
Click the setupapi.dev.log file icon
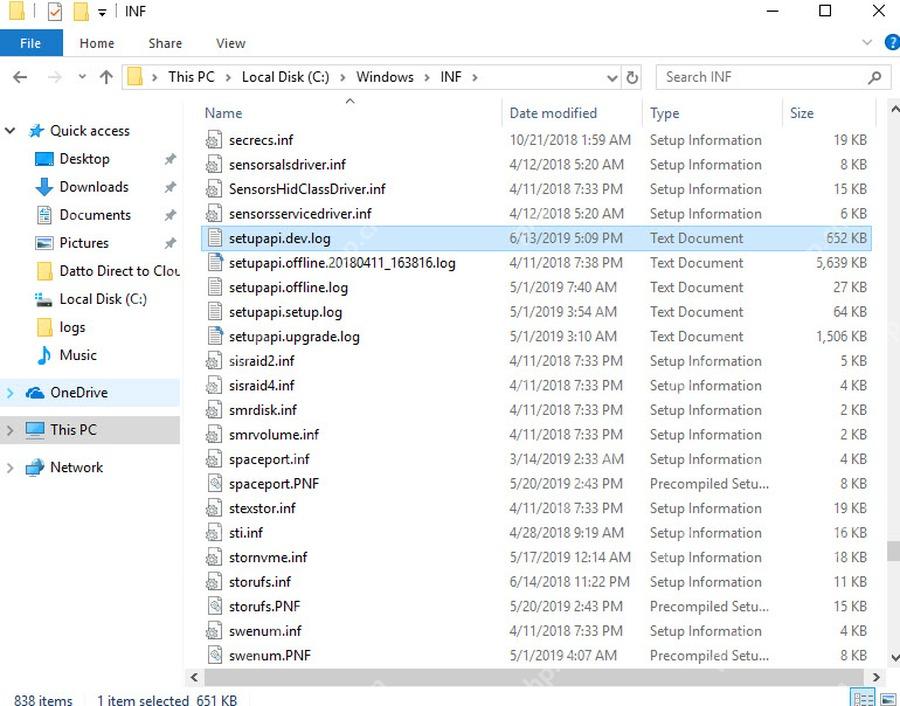[215, 238]
